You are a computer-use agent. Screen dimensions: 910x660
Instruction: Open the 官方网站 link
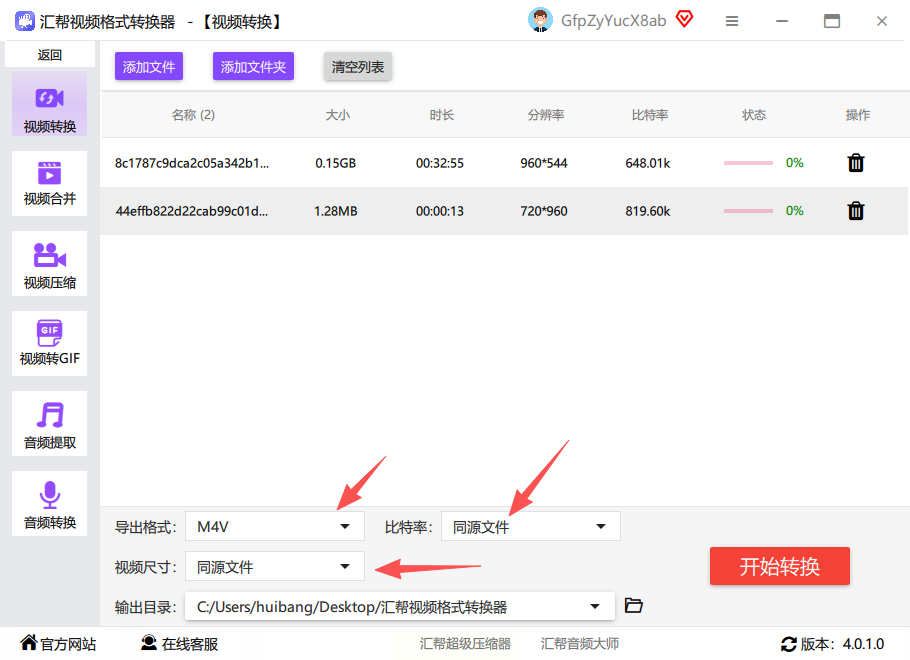(58, 644)
